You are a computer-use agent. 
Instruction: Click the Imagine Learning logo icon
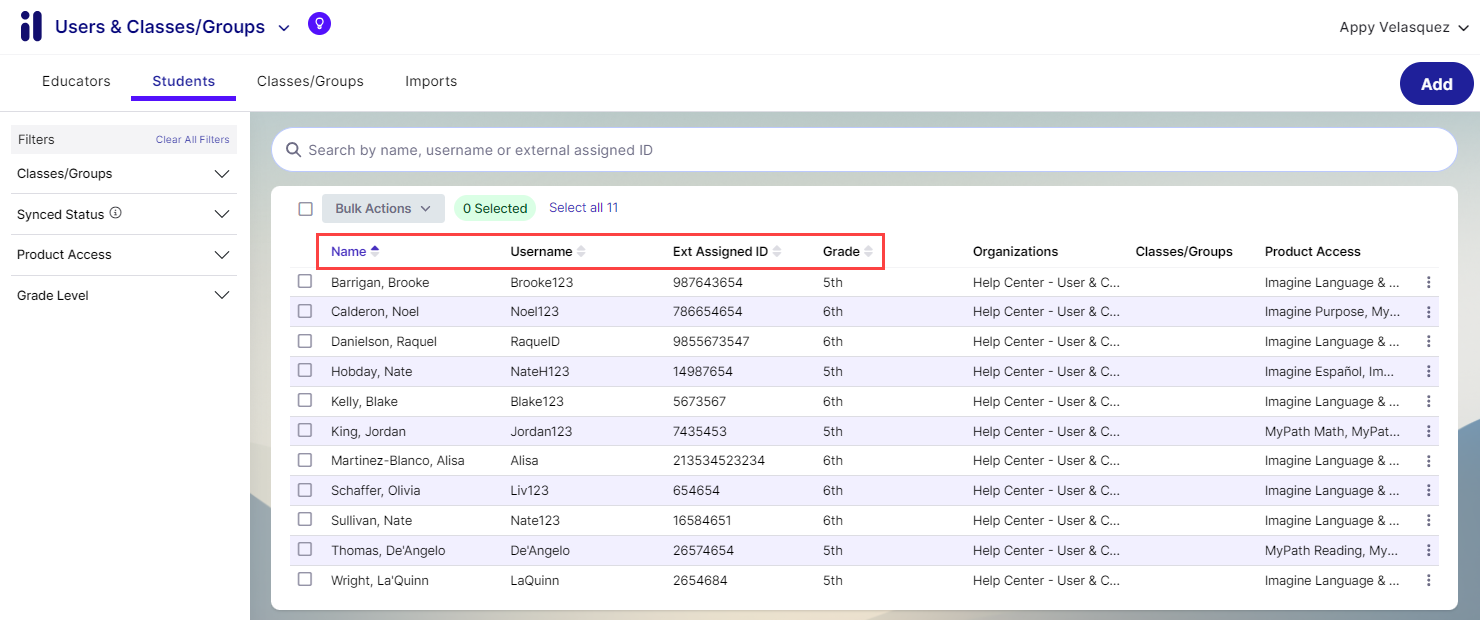31,26
